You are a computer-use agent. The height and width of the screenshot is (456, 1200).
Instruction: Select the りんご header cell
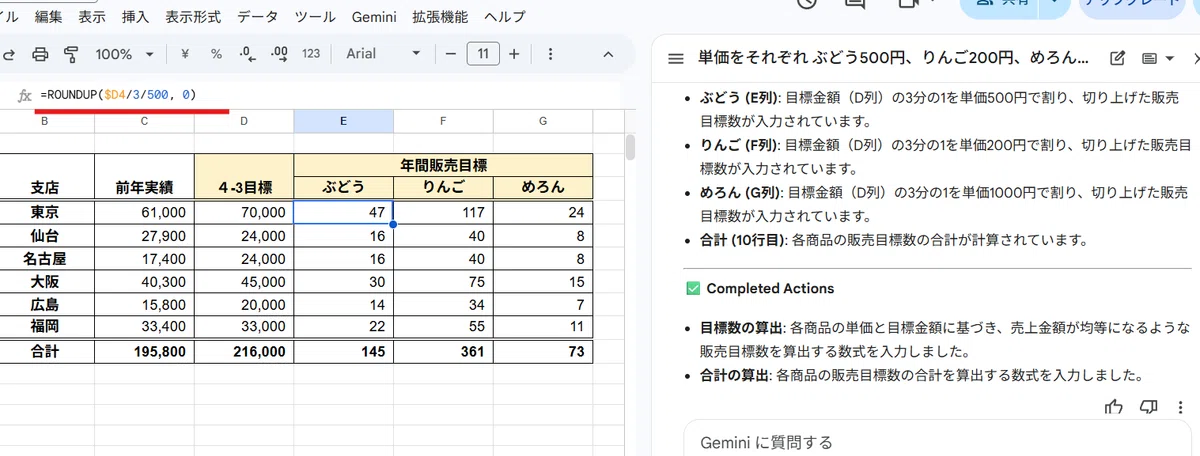tap(443, 187)
